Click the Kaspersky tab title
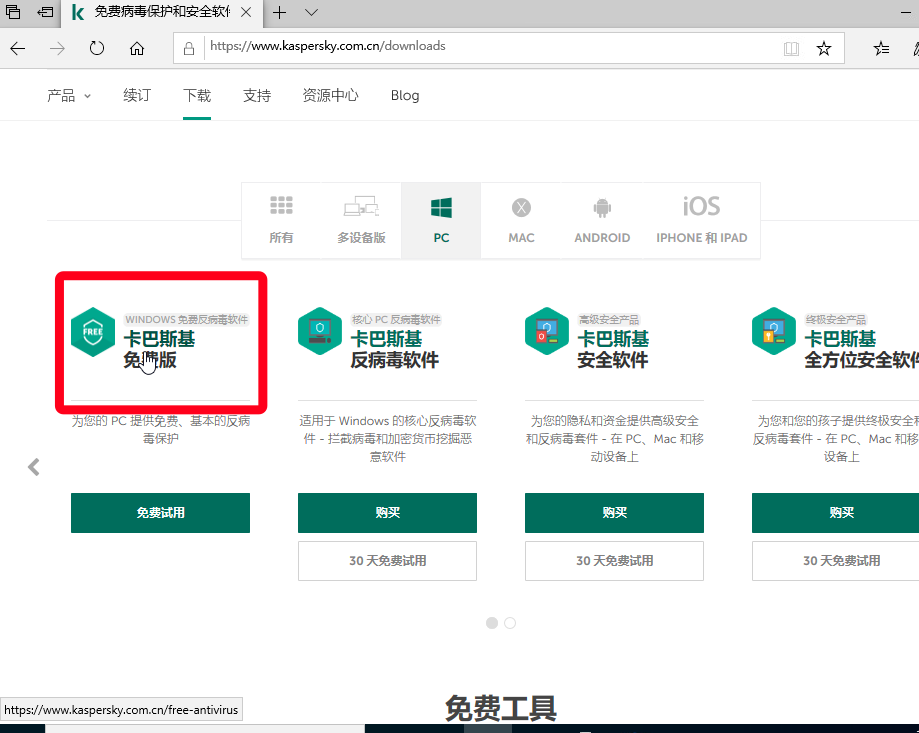 click(162, 12)
